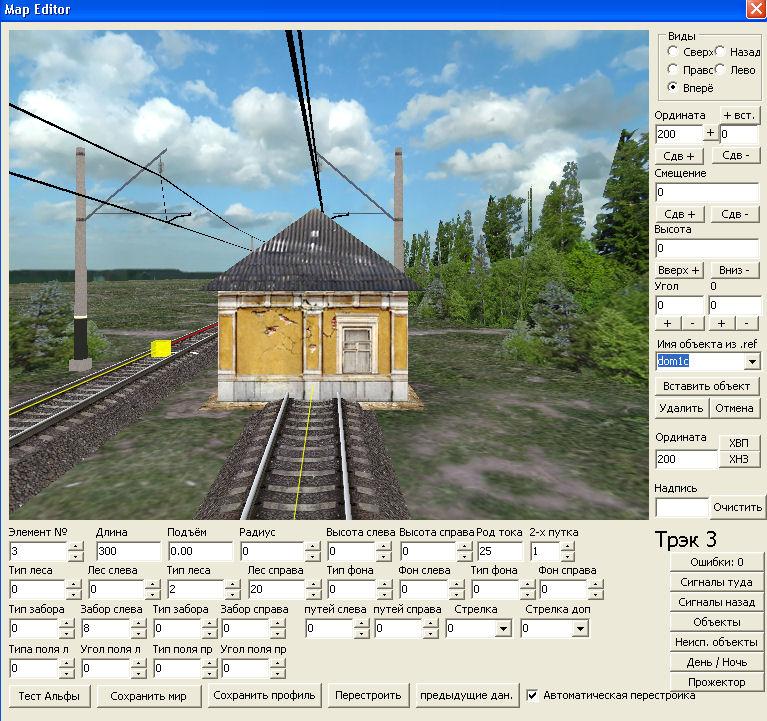This screenshot has width=767, height=721.
Task: Open the Имя объекта из .ref dropdown
Action: [751, 361]
